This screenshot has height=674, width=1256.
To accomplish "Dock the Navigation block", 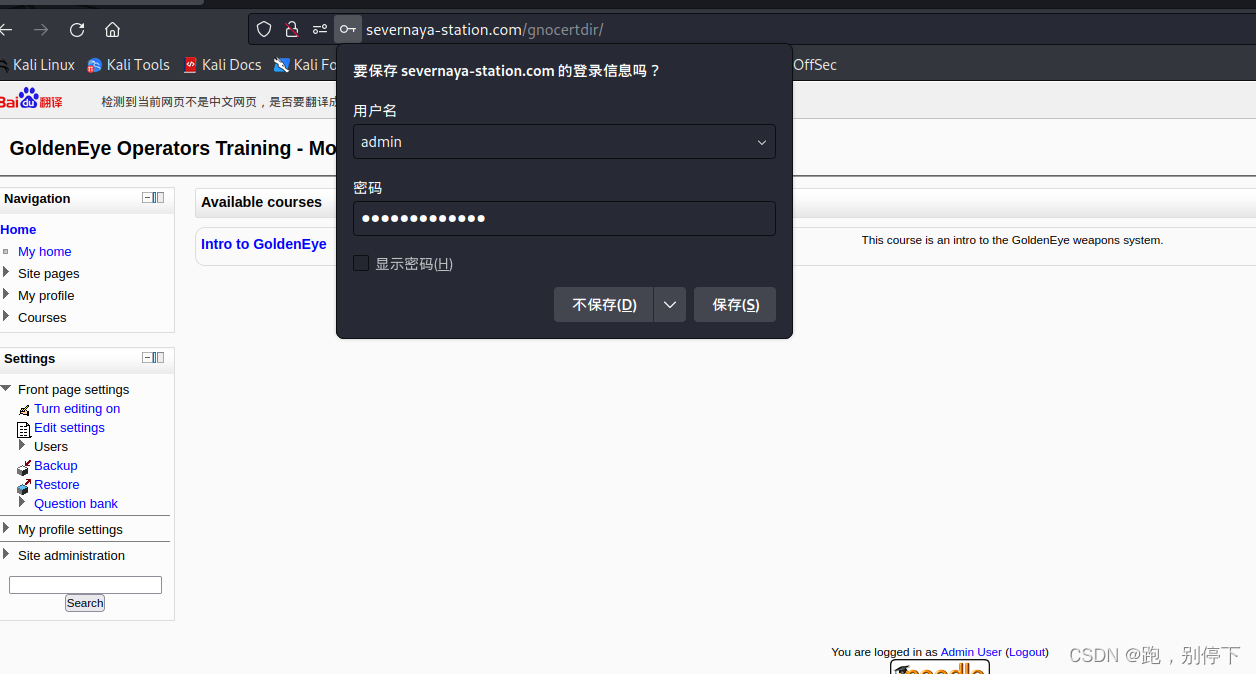I will [159, 198].
